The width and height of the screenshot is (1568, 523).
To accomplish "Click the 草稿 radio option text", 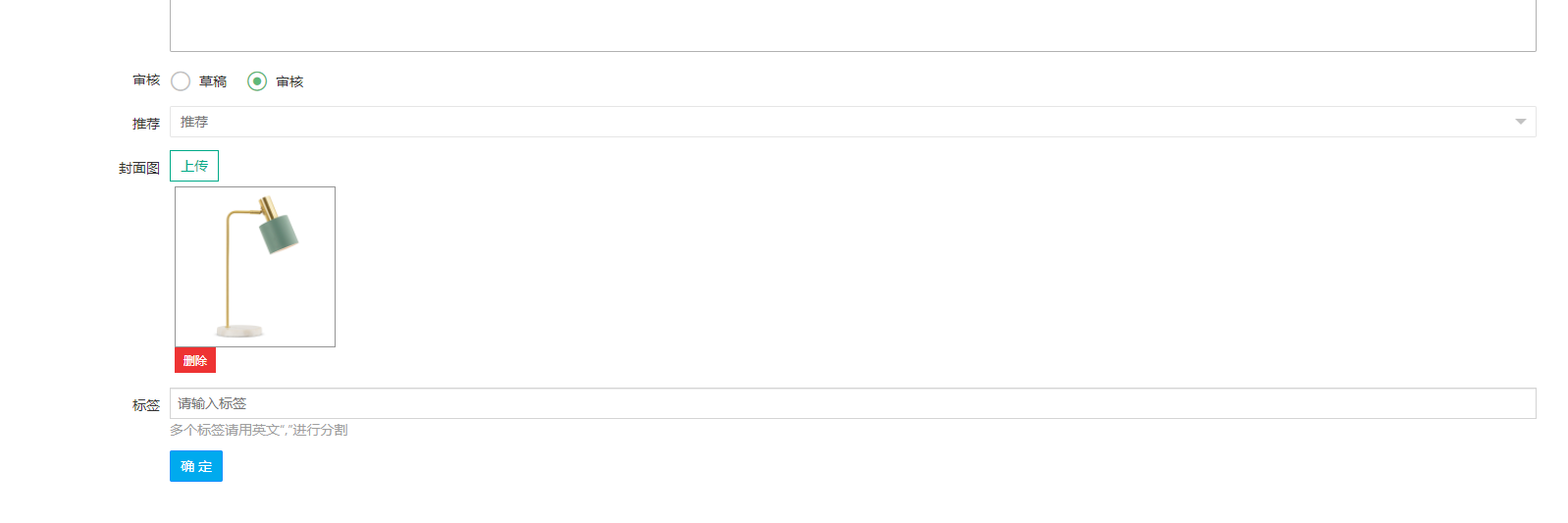I will 213,81.
